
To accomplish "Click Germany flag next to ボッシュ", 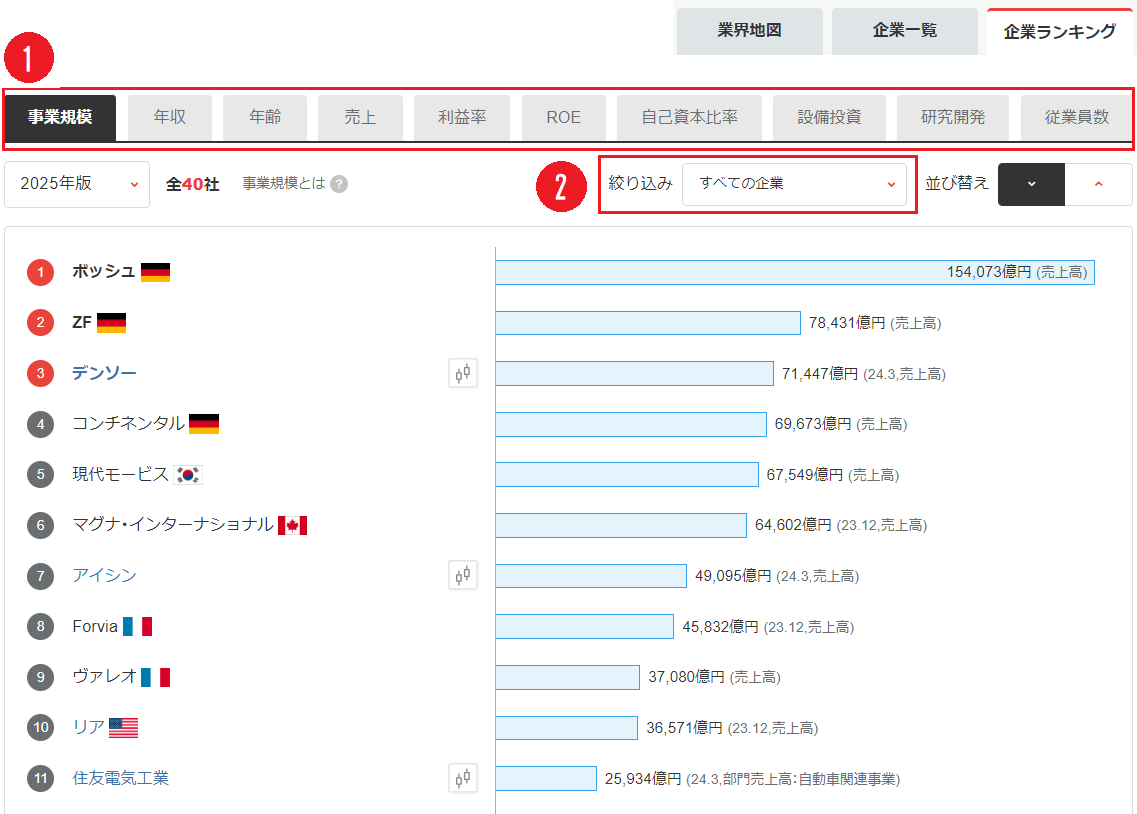I will point(155,273).
